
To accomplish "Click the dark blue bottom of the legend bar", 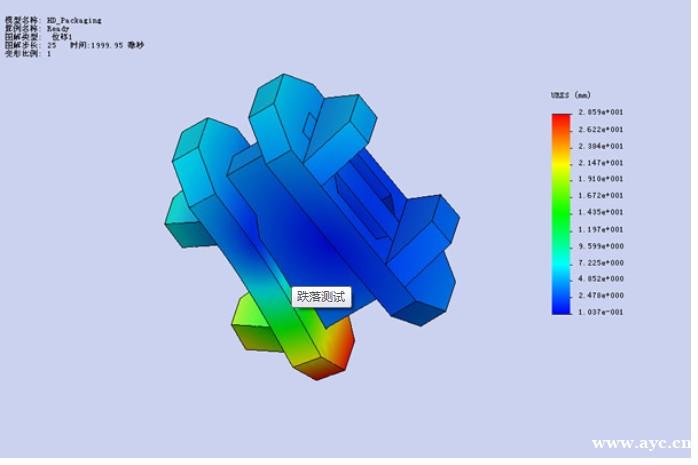I will 560,307.
